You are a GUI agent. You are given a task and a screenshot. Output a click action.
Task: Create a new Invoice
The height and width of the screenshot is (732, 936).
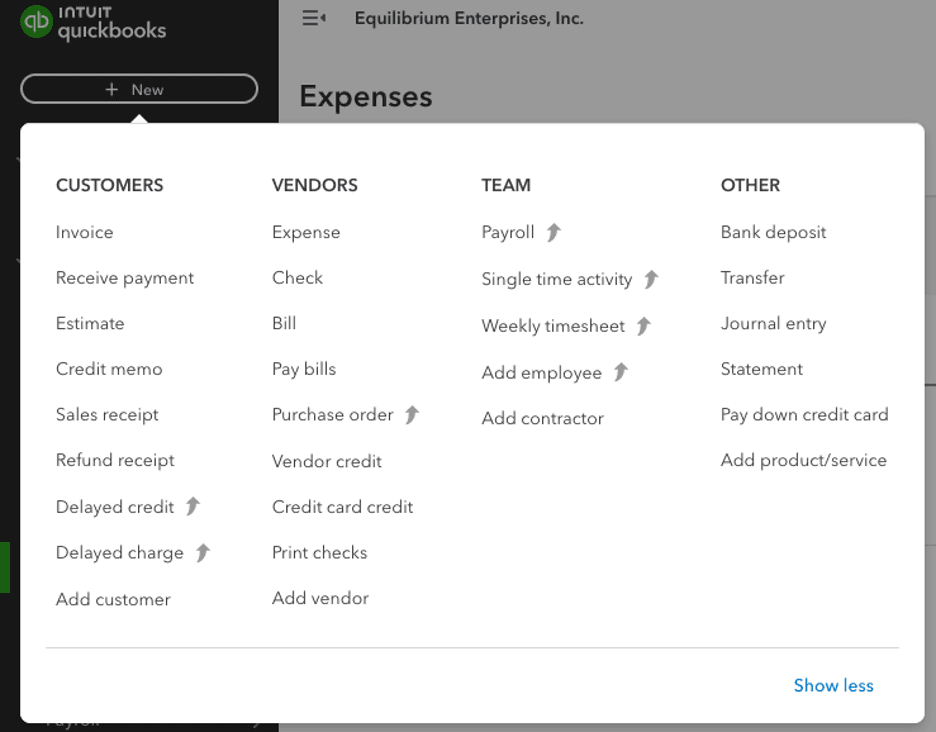tap(84, 232)
